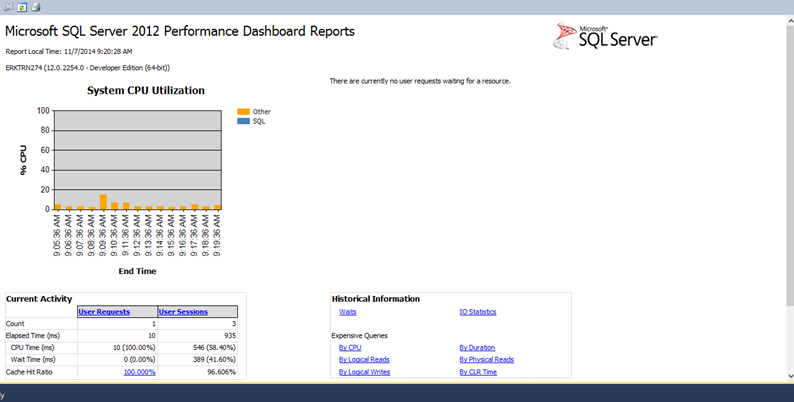View expensive queries By Logical Writes
The height and width of the screenshot is (402, 794).
click(x=365, y=372)
